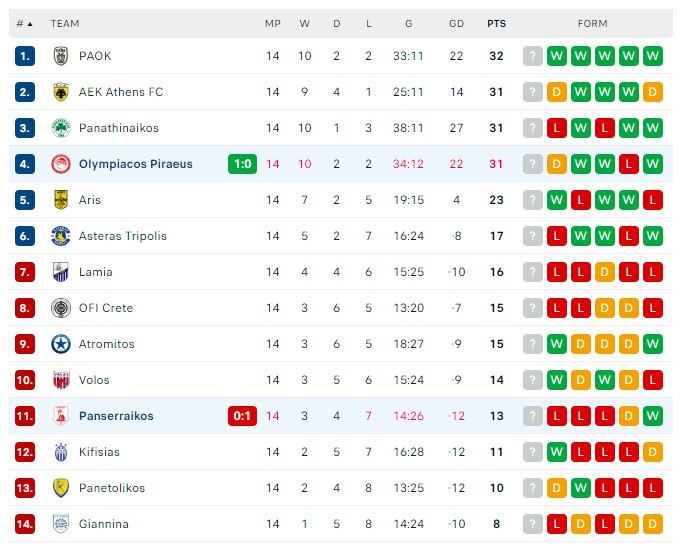Click the red 0:1 score badge
The width and height of the screenshot is (684, 547).
tap(241, 416)
